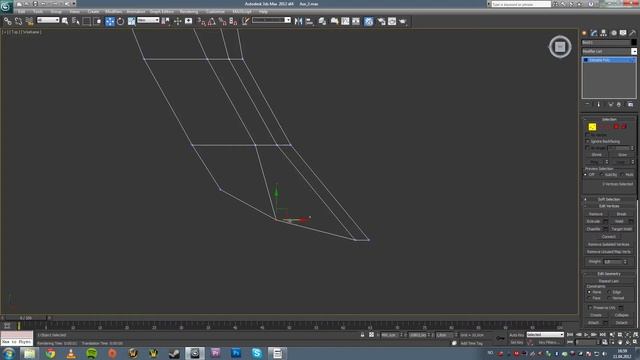Select the Polygon sub-object level icon

(616, 127)
